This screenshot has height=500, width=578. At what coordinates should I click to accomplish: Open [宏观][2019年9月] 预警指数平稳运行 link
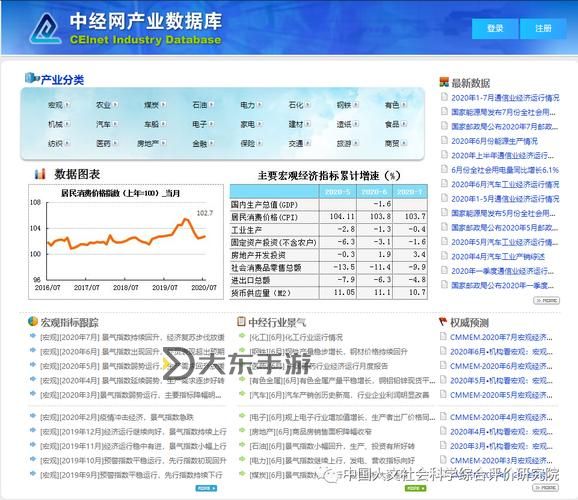pos(131,475)
